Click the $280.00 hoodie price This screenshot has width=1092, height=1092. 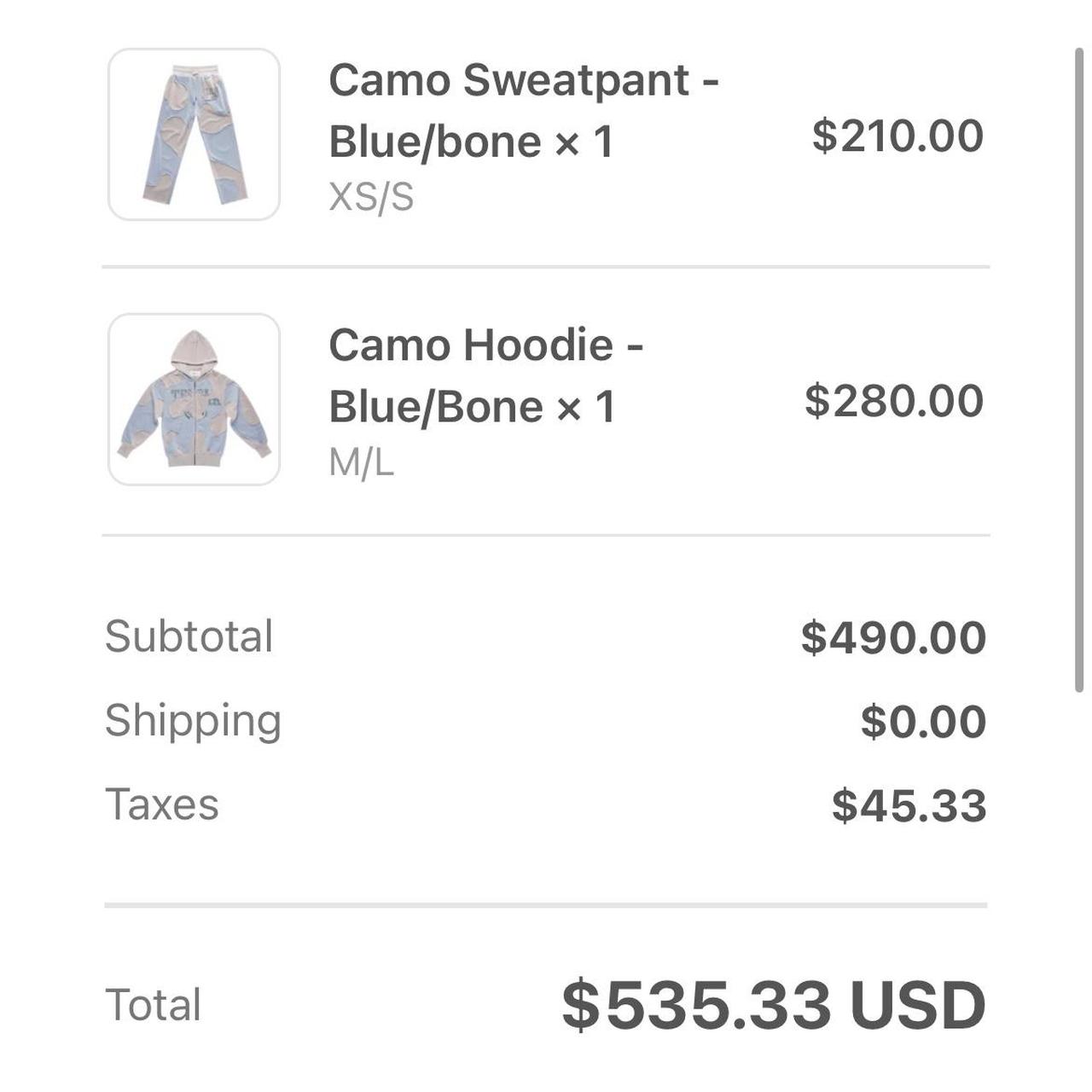[894, 399]
